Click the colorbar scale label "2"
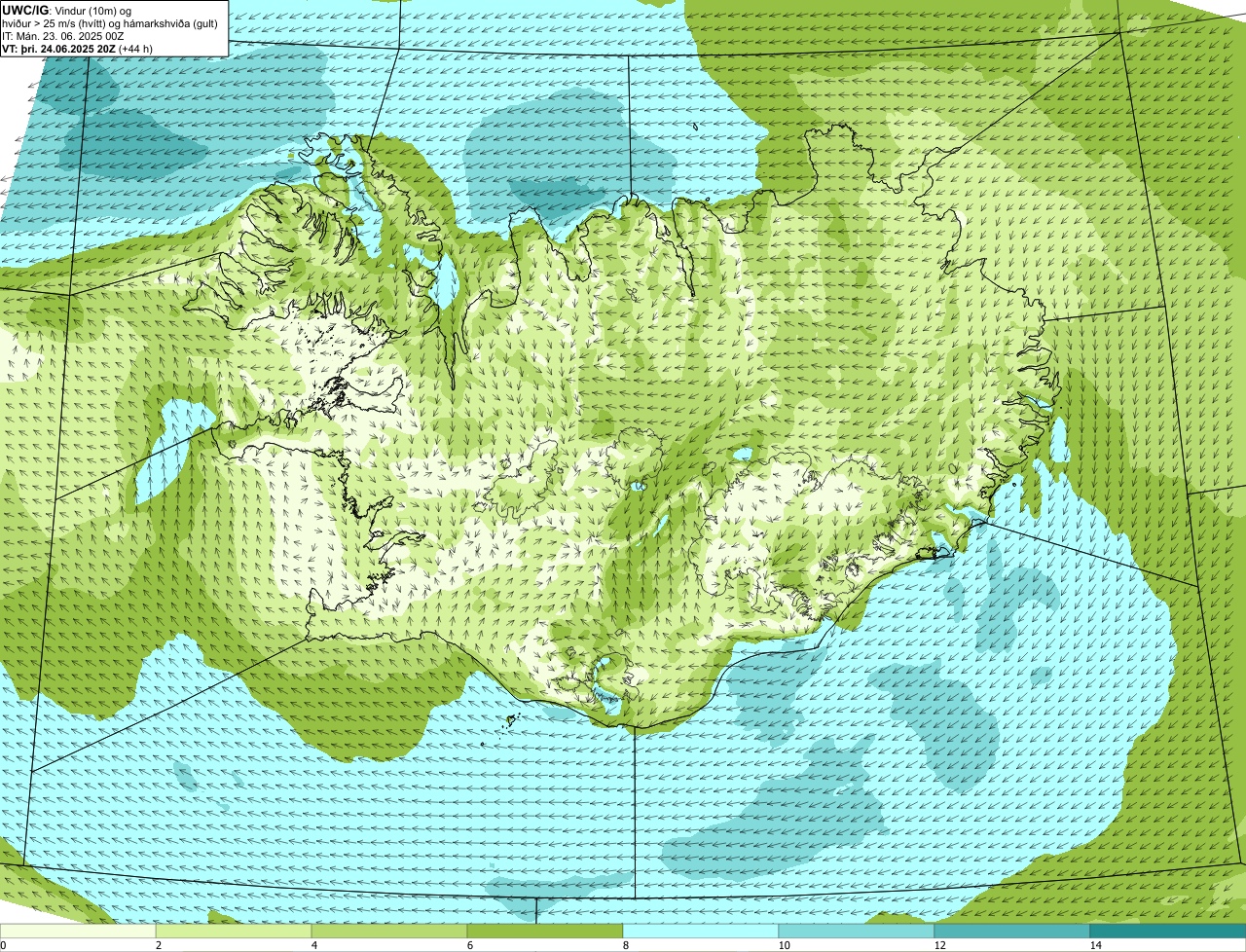Viewport: 1246px width, 952px height. point(159,945)
